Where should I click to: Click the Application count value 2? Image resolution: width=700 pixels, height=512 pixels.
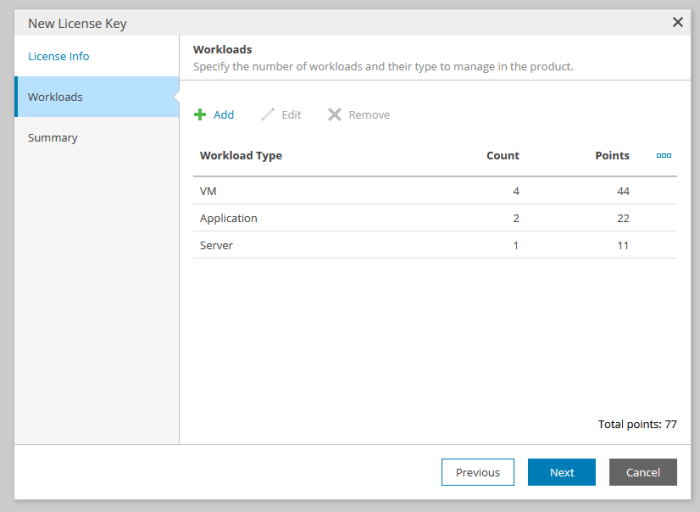[516, 218]
